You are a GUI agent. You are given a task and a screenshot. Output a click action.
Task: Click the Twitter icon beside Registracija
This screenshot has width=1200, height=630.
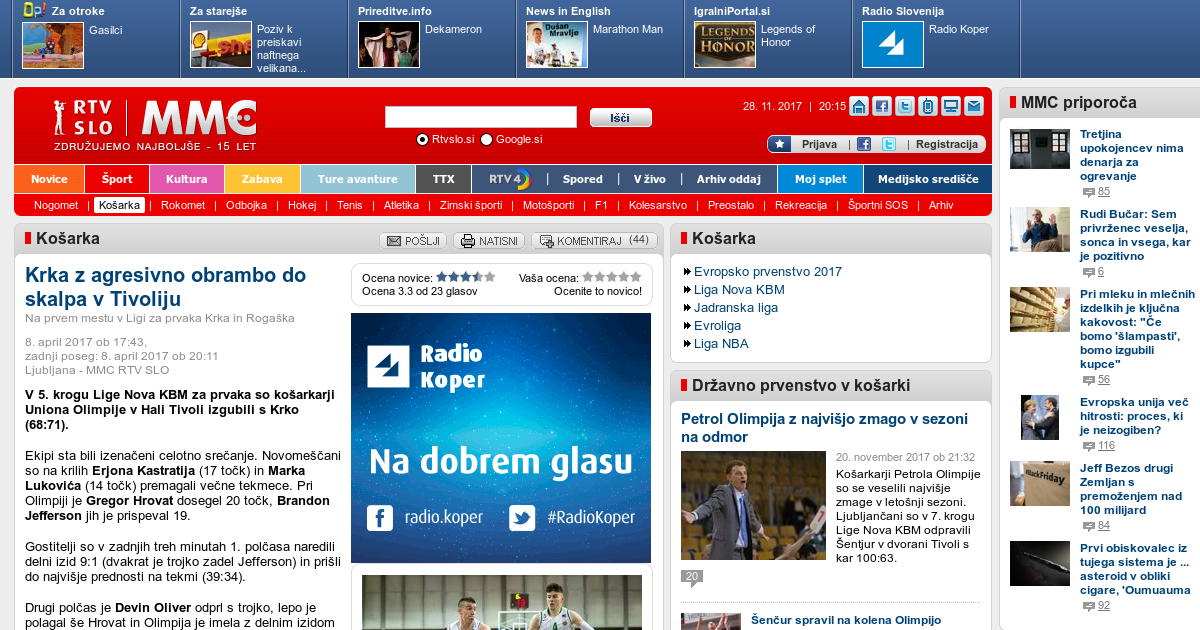pos(888,144)
